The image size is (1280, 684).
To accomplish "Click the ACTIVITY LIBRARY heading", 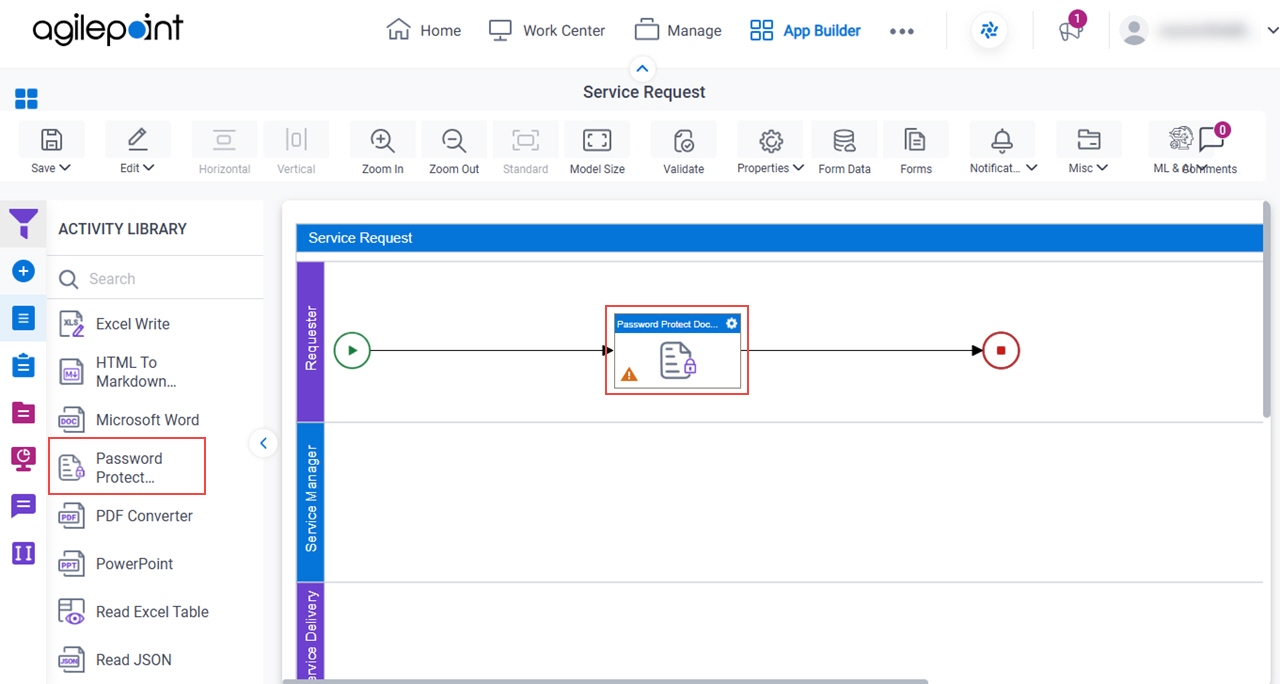I will tap(122, 229).
